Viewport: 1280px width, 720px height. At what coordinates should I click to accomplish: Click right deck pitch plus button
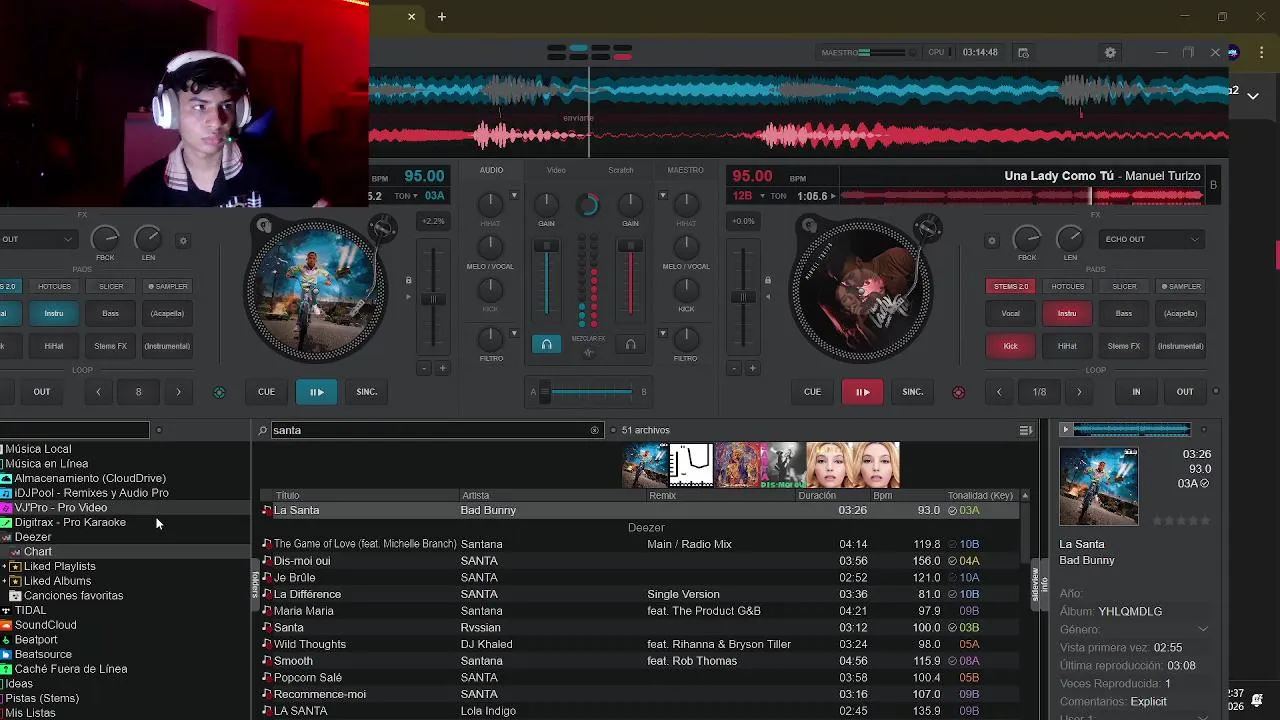pyautogui.click(x=752, y=368)
